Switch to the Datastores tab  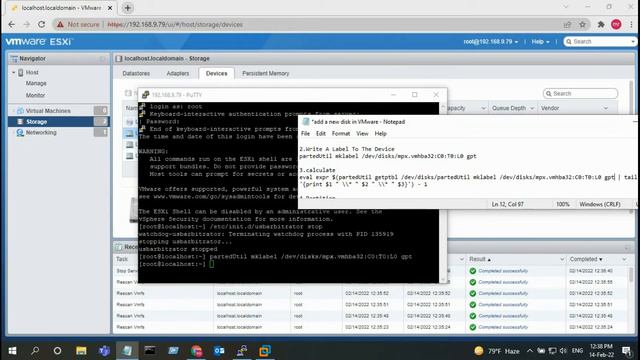(136, 73)
